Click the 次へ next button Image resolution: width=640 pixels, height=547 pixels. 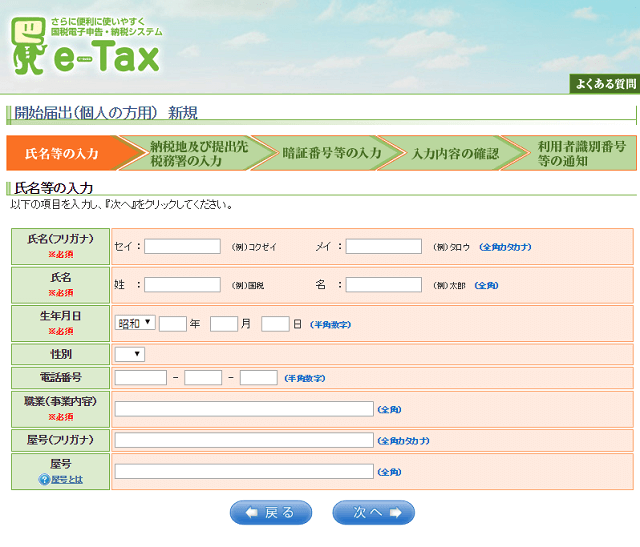[x=373, y=513]
